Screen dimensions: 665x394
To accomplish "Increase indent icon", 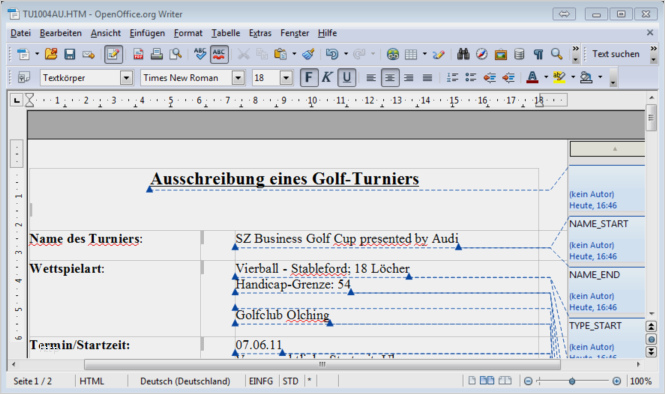I will click(x=509, y=78).
